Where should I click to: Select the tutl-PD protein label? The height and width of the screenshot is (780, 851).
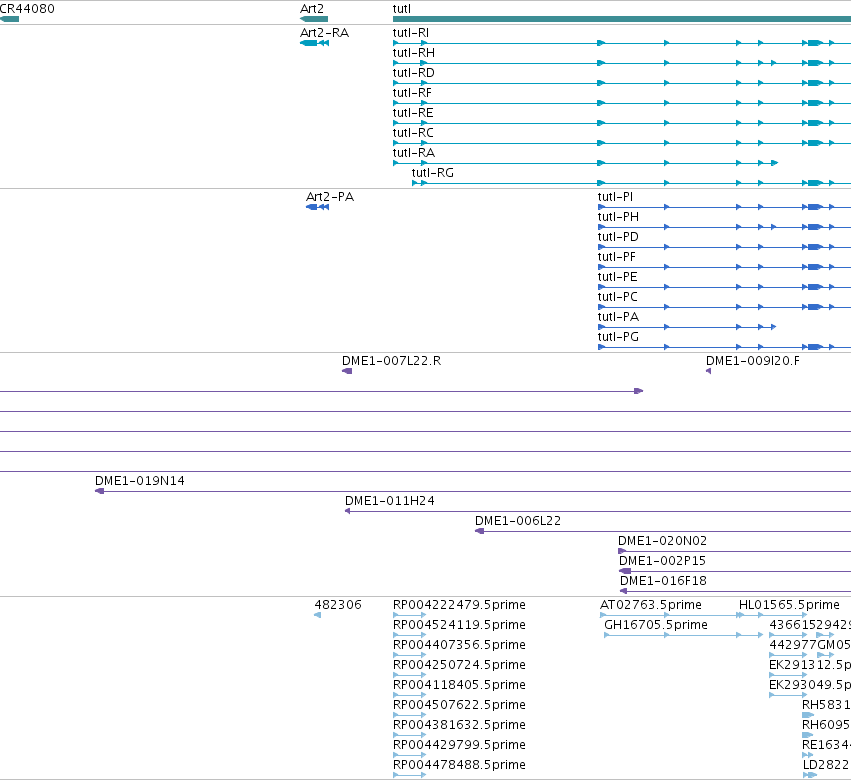click(x=618, y=237)
